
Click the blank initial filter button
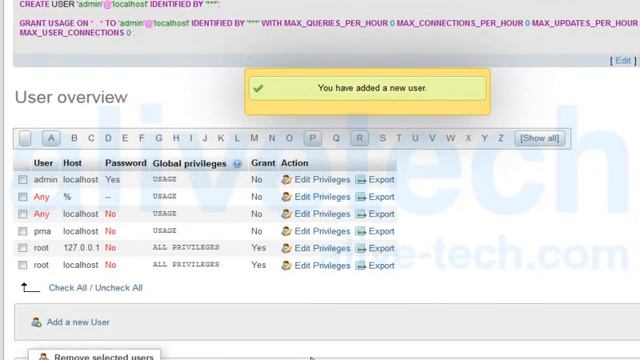[25, 138]
